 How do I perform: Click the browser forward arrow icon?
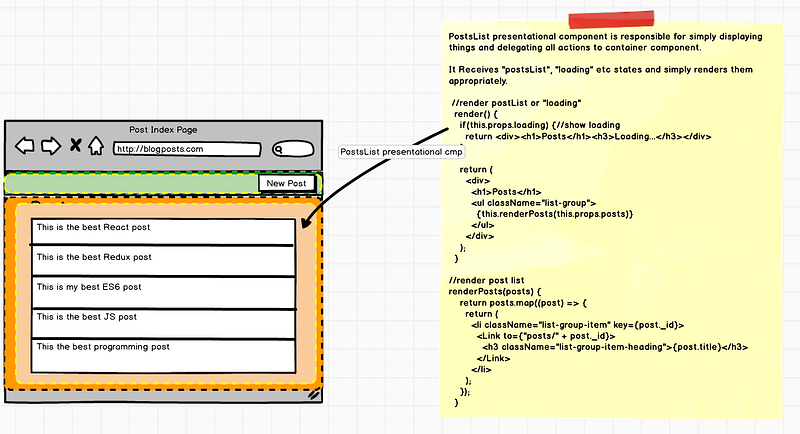click(x=51, y=146)
